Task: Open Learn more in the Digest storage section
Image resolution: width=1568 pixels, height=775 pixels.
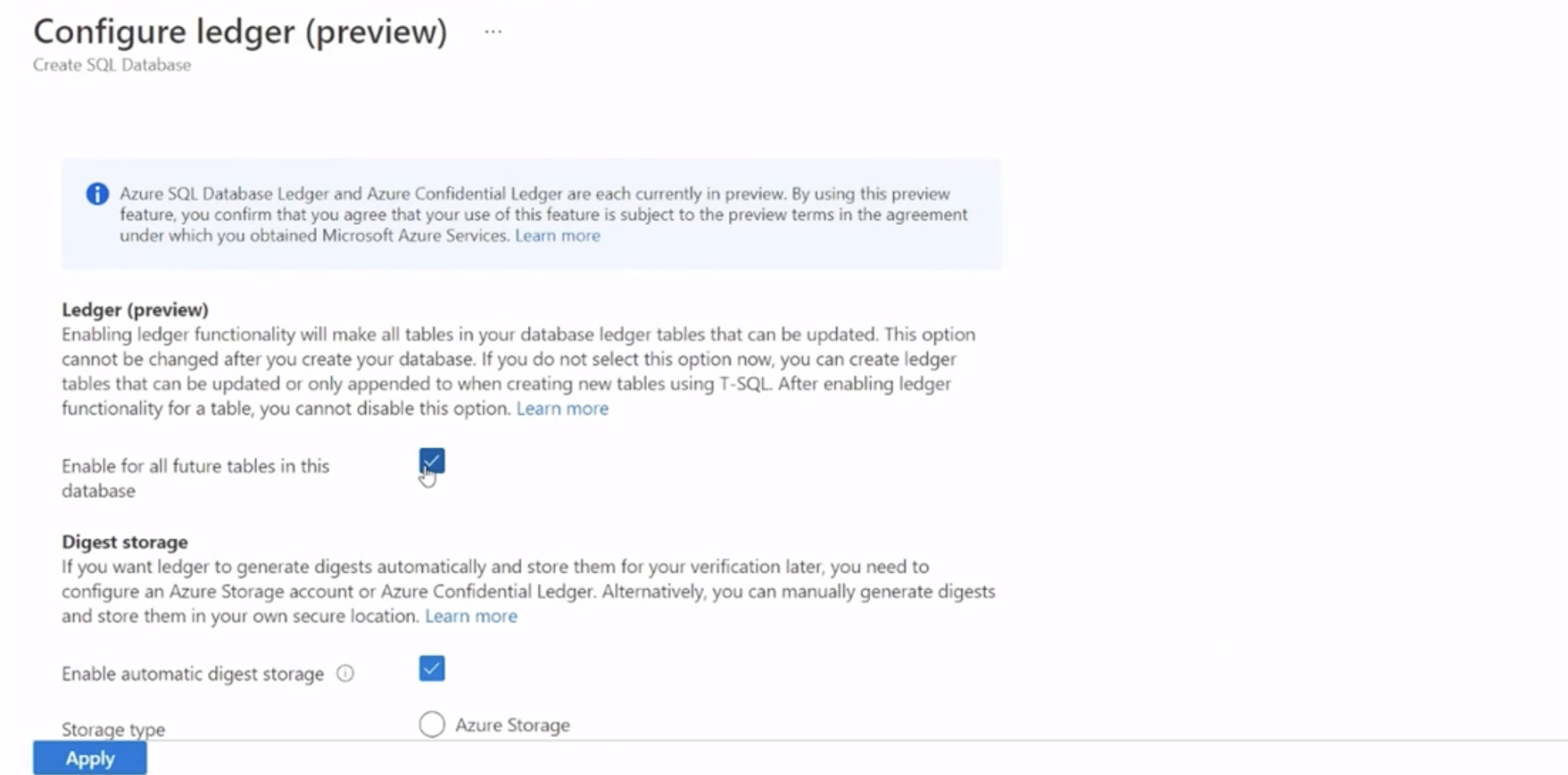Action: point(471,615)
